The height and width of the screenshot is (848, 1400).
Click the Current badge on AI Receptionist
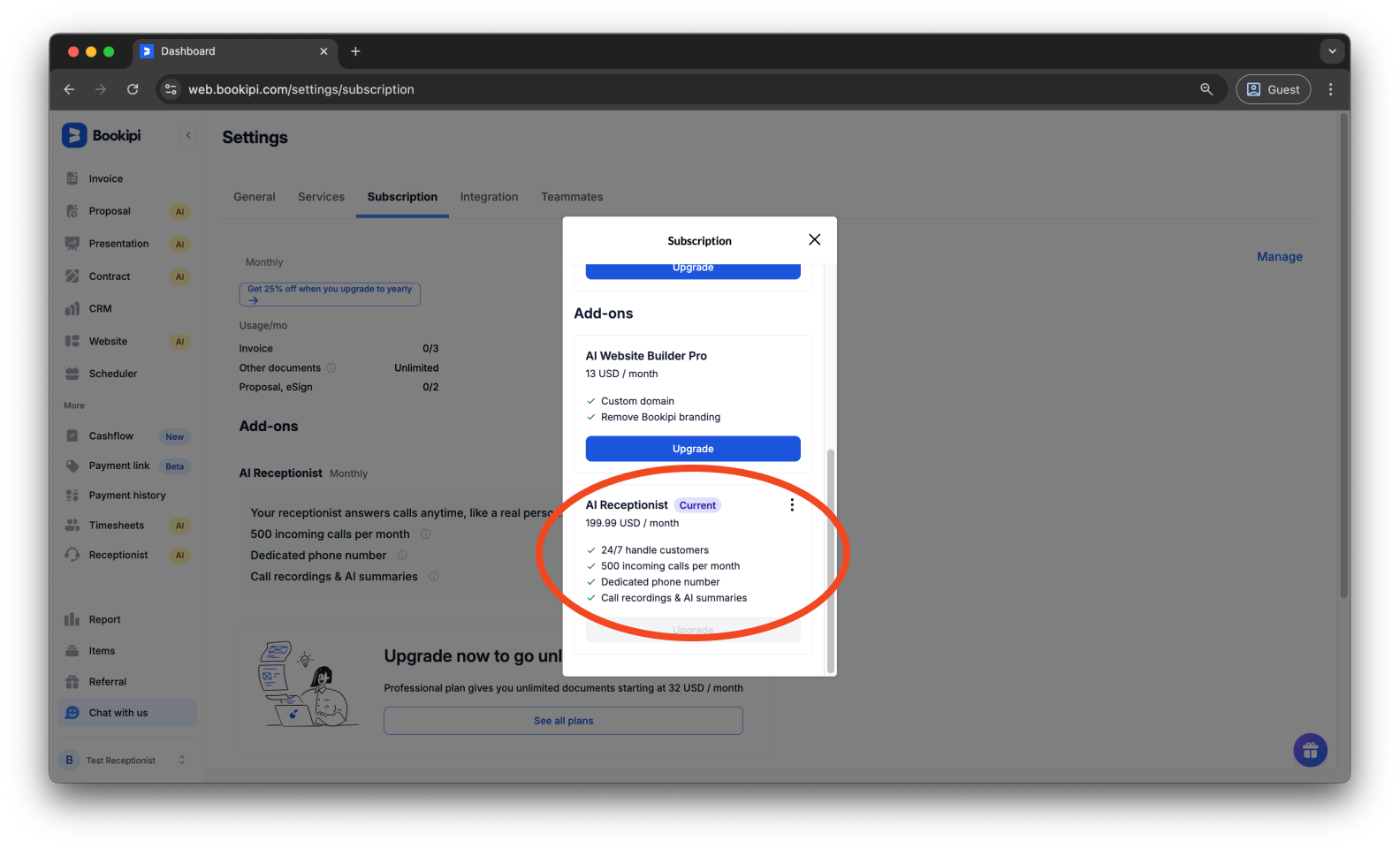697,505
